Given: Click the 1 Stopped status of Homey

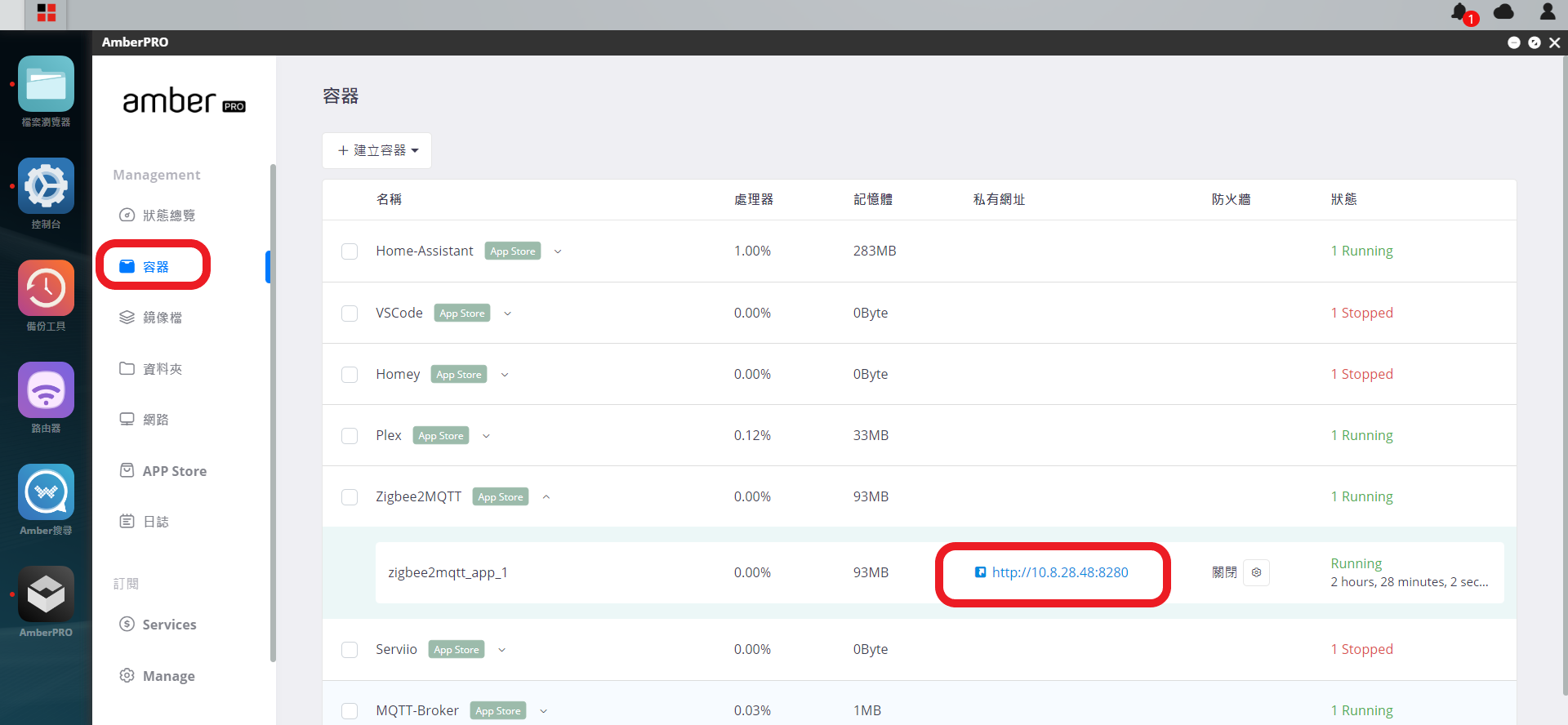Looking at the screenshot, I should [1362, 374].
